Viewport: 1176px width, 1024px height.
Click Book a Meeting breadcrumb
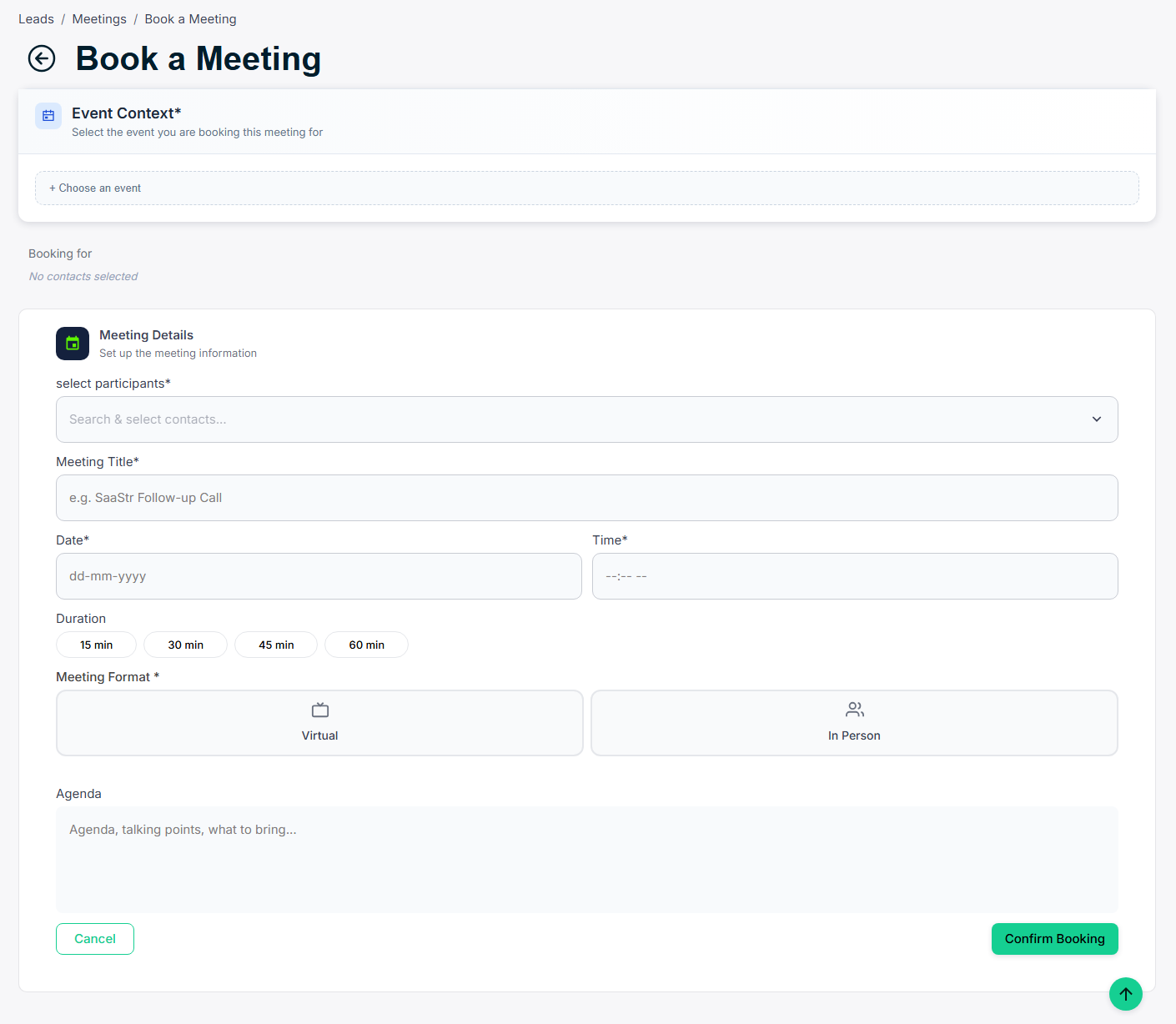(190, 19)
